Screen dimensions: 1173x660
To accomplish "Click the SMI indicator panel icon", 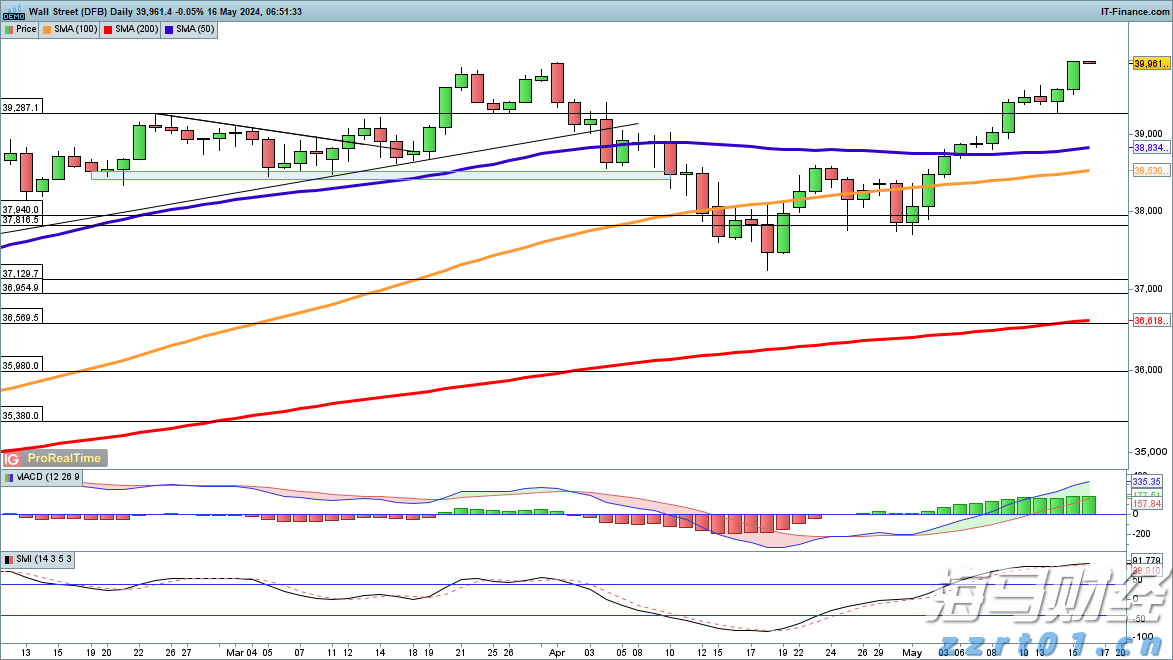I will [9, 558].
